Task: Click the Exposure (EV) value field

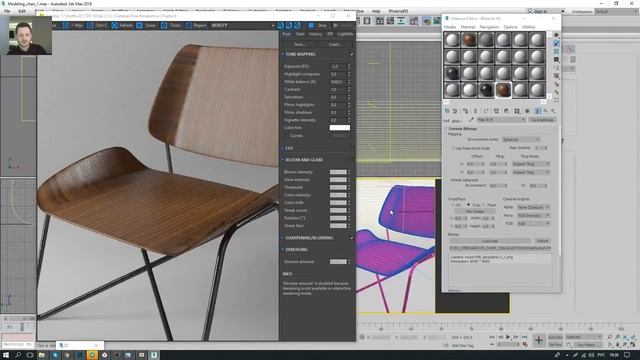Action: 338,66
